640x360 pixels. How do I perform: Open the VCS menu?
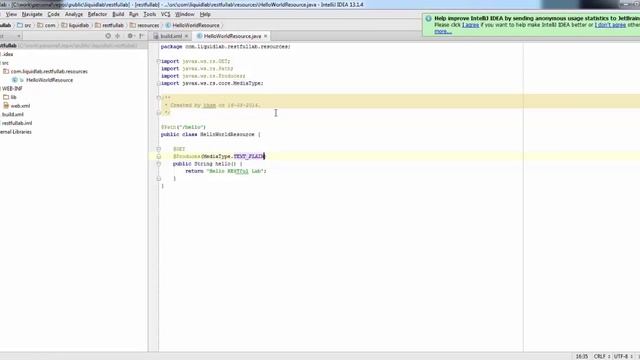pos(165,14)
